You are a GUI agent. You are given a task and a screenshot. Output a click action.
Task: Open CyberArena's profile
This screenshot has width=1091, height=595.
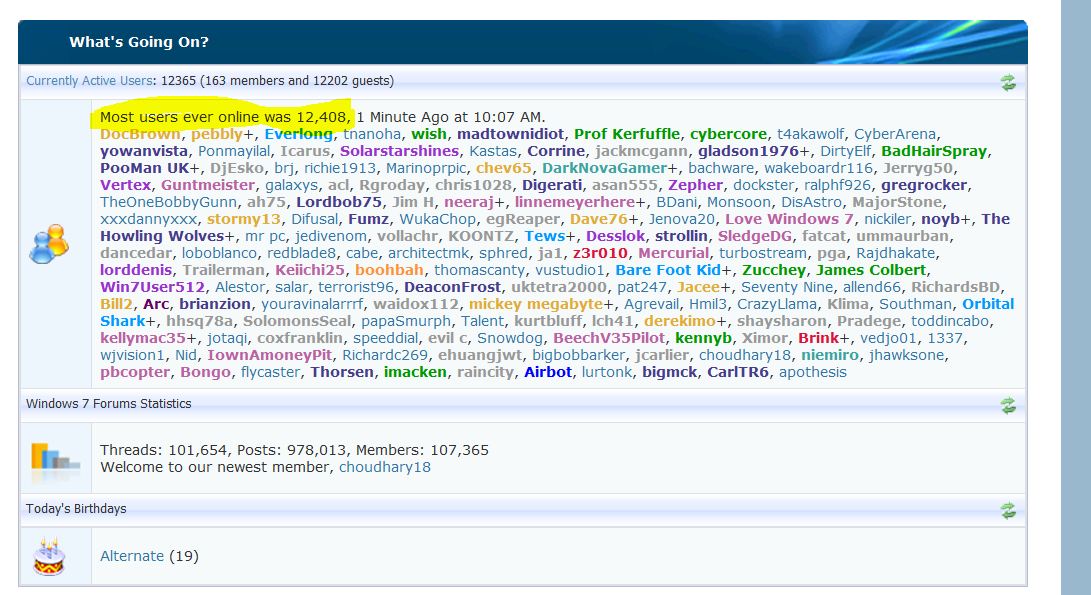(x=895, y=134)
